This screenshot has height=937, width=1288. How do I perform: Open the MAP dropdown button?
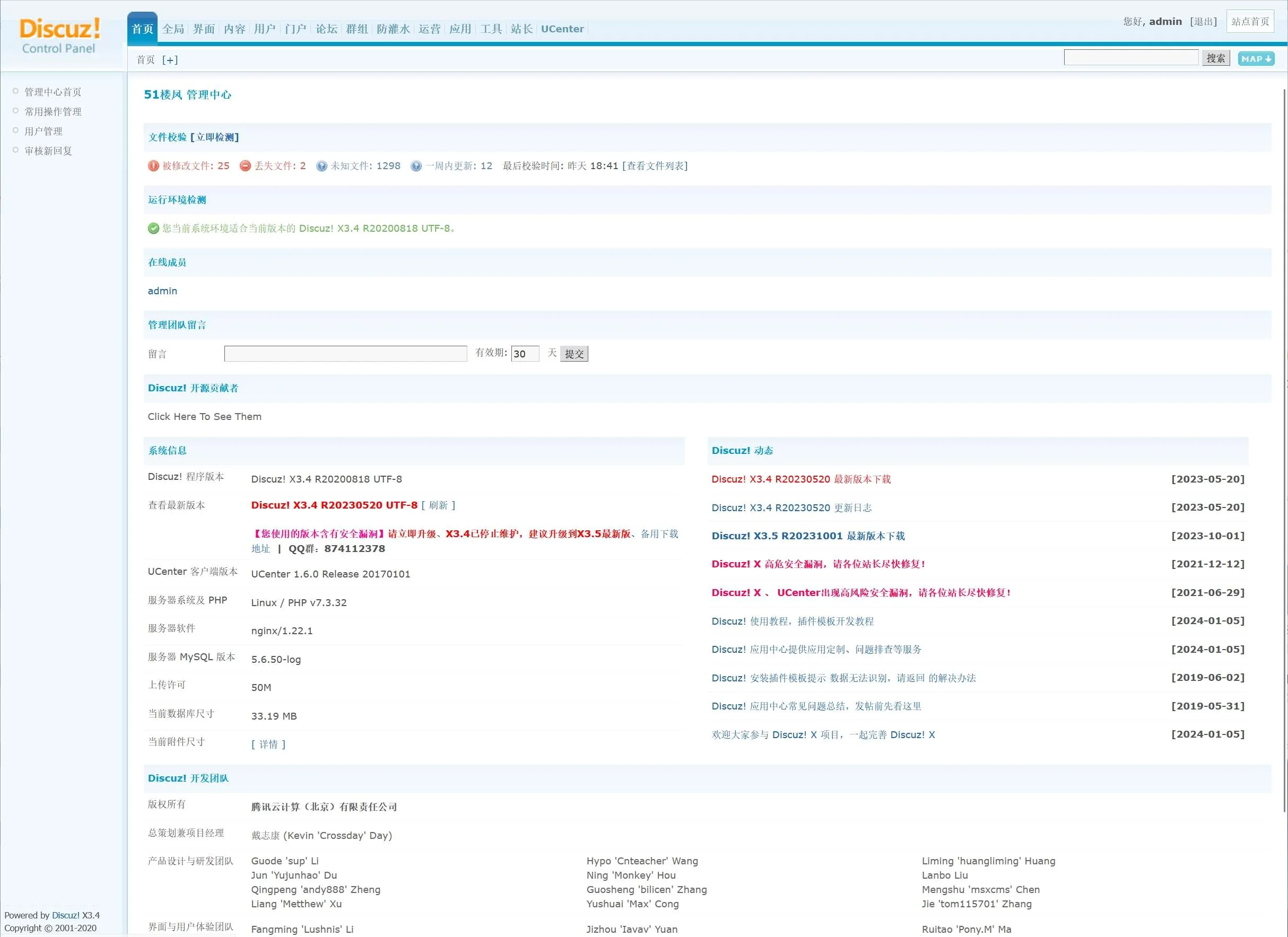(x=1256, y=58)
